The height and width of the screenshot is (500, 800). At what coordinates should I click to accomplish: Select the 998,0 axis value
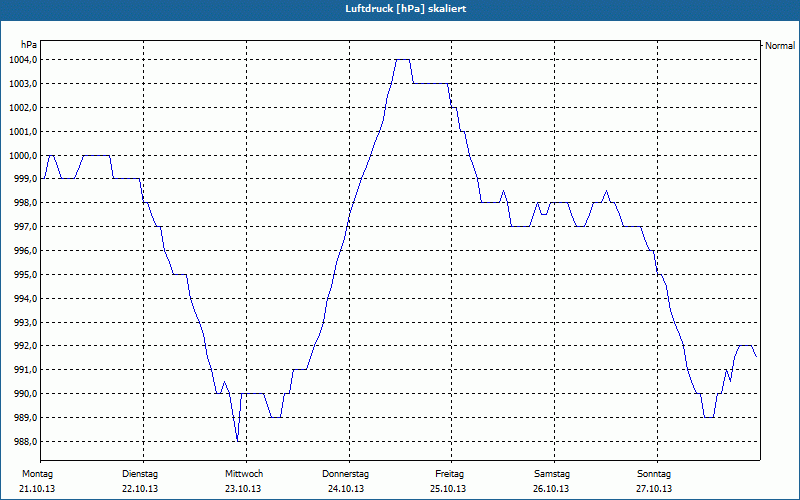coord(25,203)
